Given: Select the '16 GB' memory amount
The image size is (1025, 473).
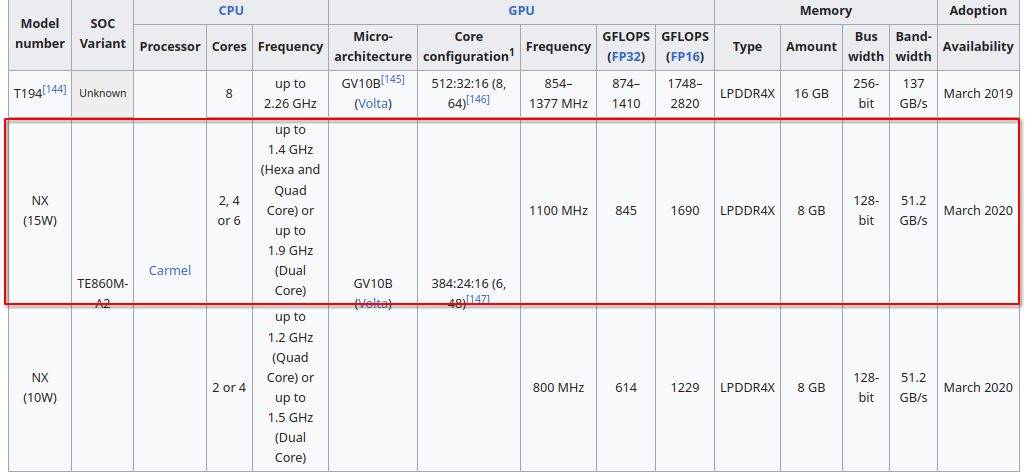Looking at the screenshot, I should click(x=811, y=93).
